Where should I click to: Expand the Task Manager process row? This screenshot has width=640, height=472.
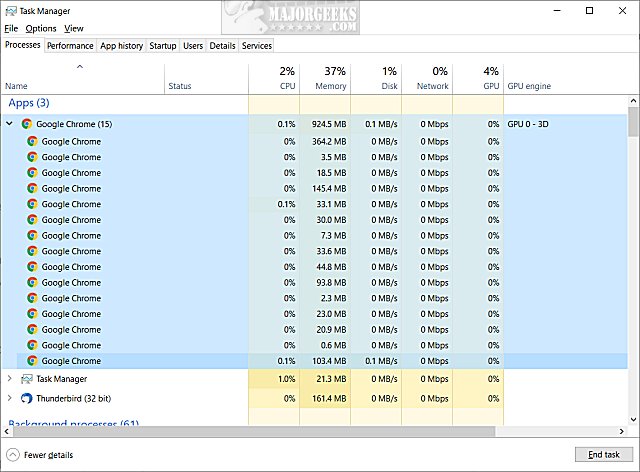click(x=9, y=378)
